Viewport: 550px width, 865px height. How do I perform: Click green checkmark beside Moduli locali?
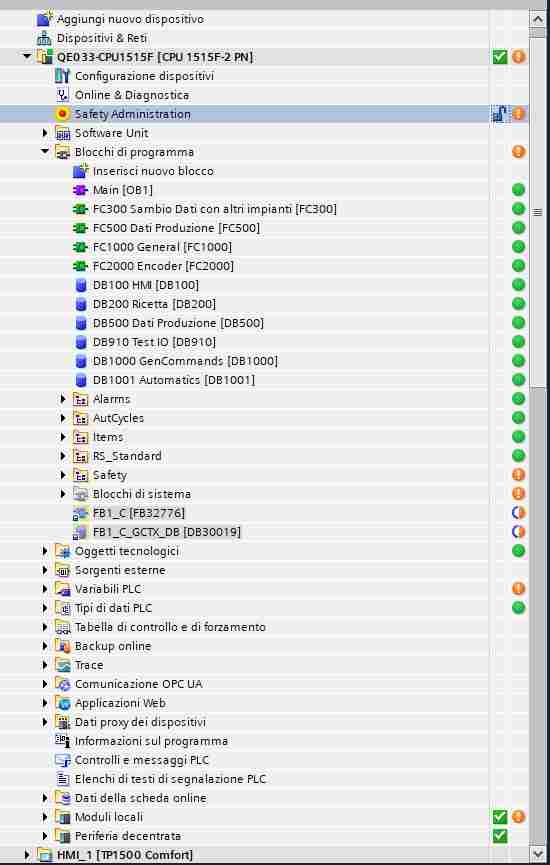coord(500,817)
